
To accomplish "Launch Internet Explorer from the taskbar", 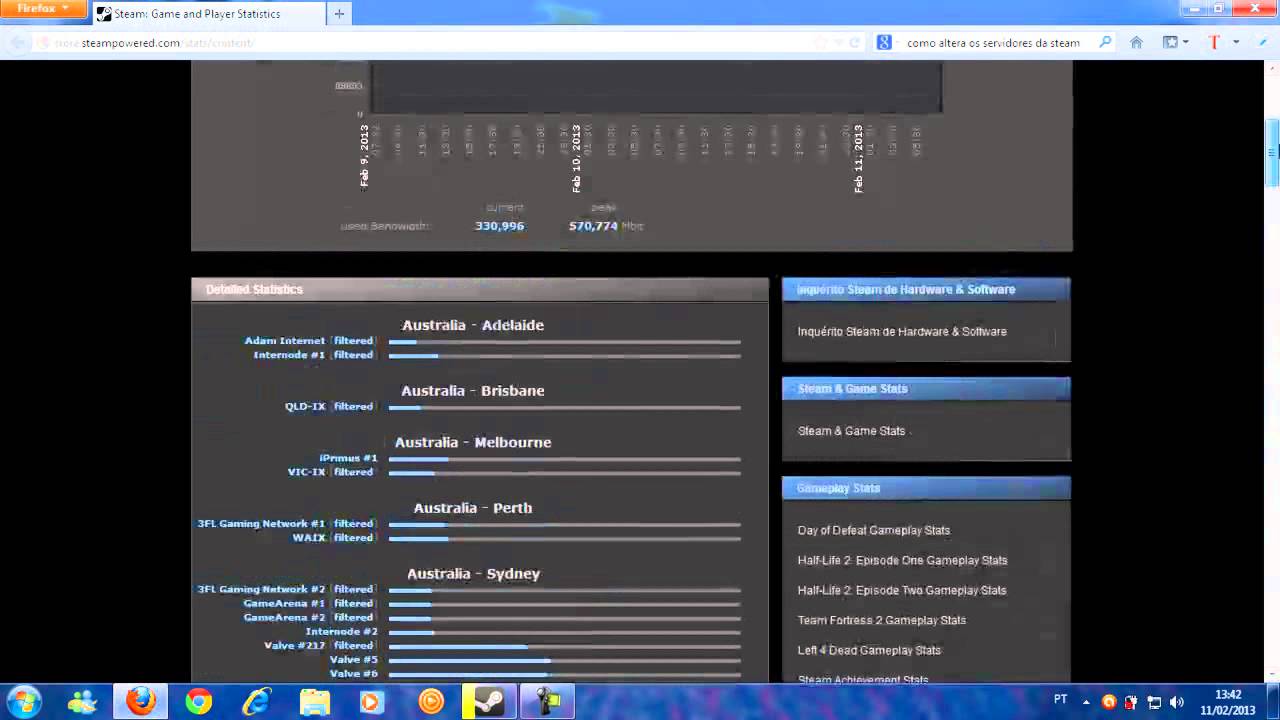I will 256,702.
